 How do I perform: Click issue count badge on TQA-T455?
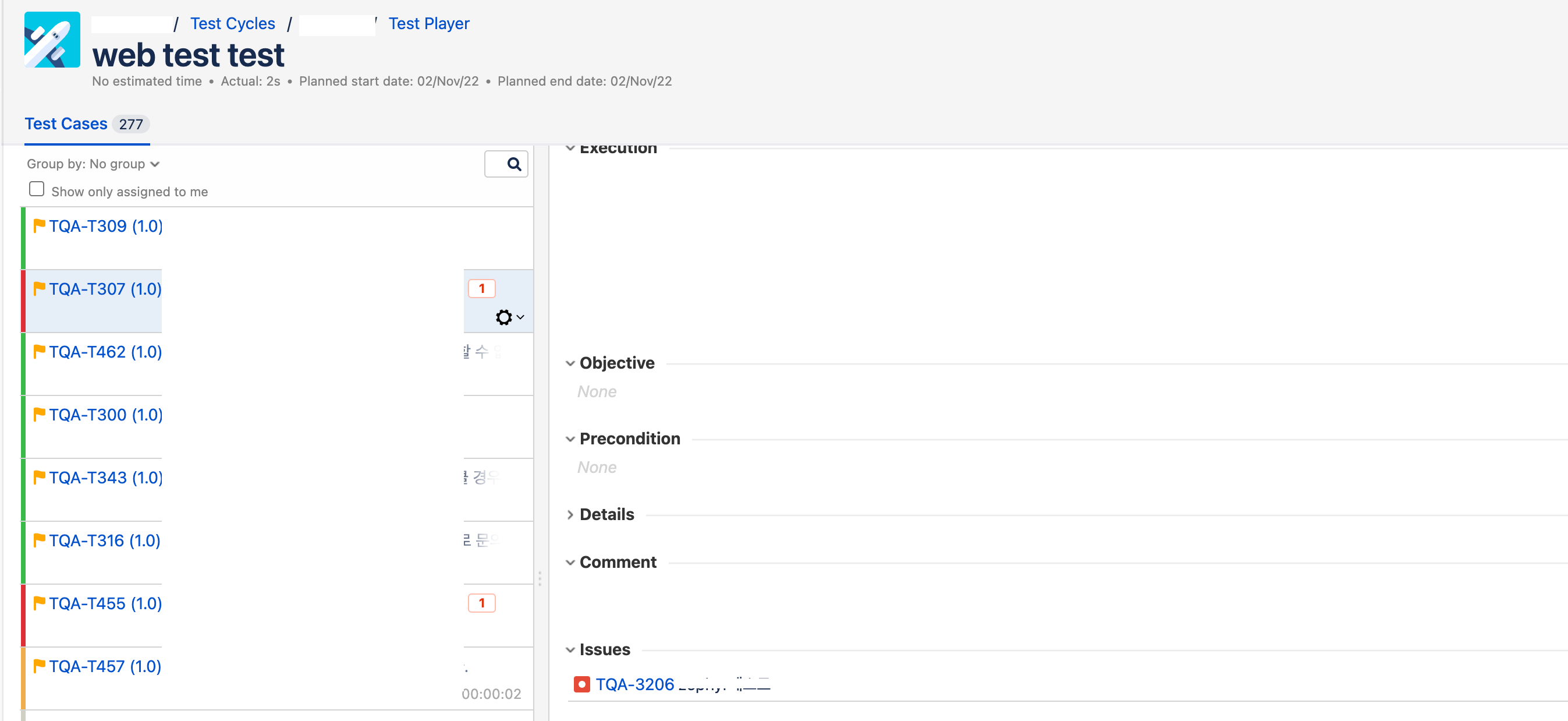coord(481,603)
